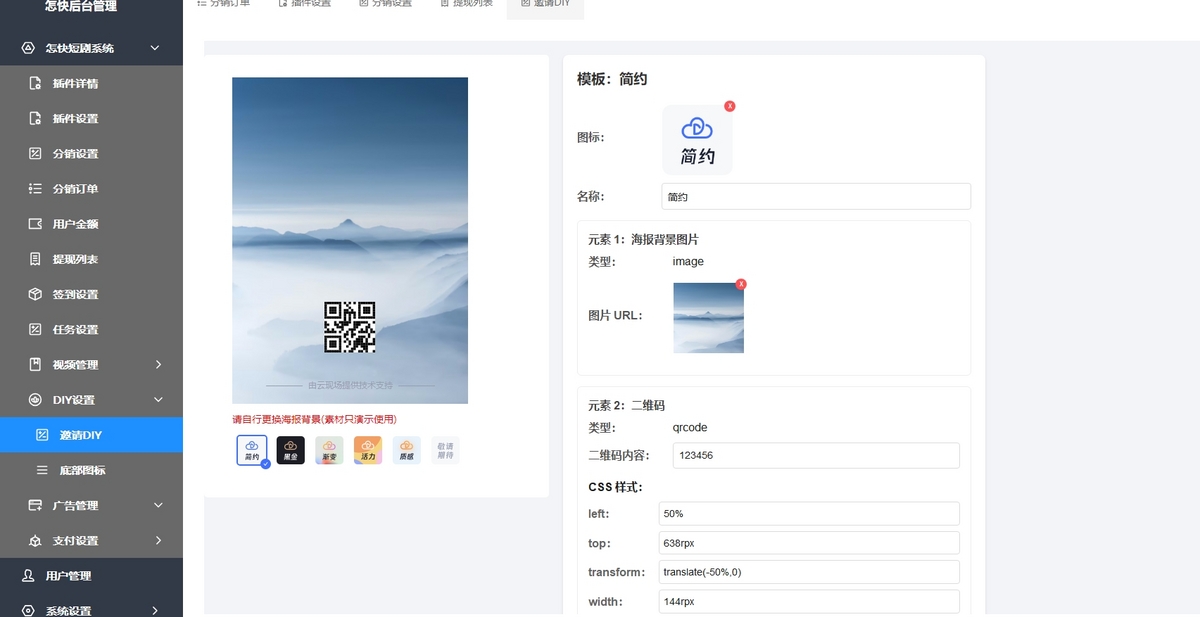
Task: Click the 敬请期待 placeholder tile
Action: tap(445, 450)
